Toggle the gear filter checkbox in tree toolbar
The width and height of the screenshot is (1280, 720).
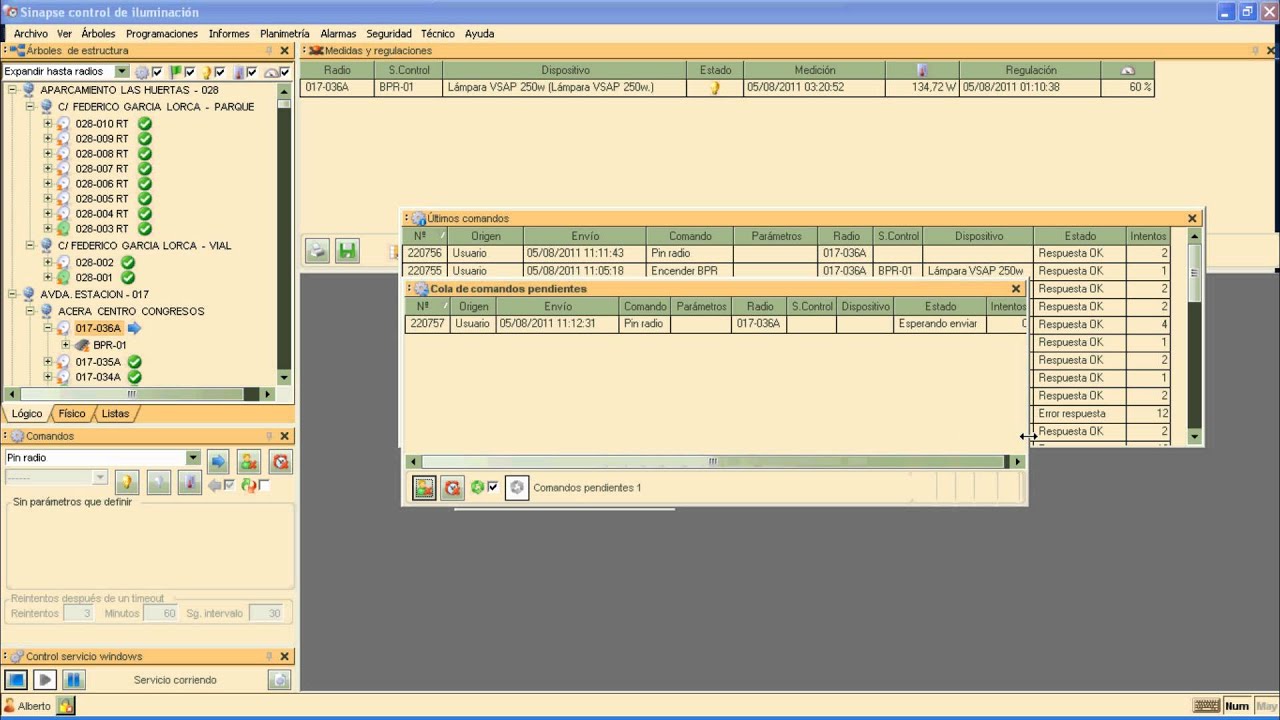point(157,72)
